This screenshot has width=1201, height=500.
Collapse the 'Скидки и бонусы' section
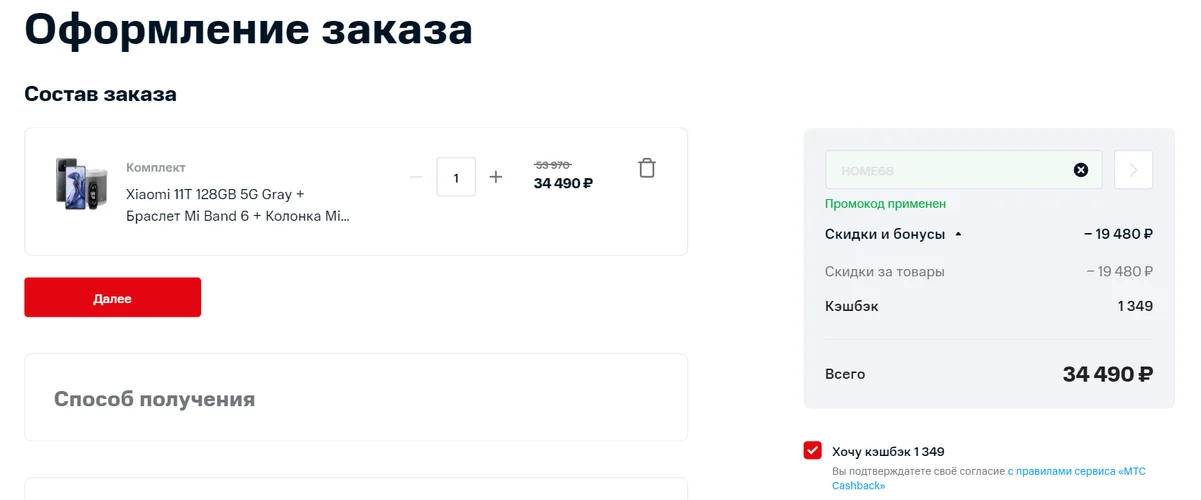(x=893, y=234)
